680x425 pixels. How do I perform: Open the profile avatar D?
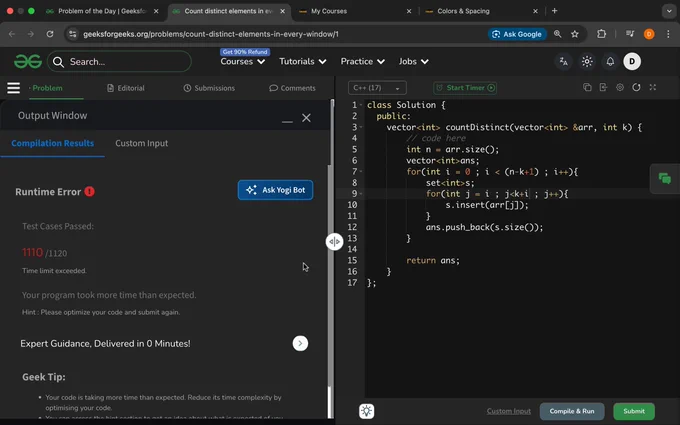click(632, 62)
